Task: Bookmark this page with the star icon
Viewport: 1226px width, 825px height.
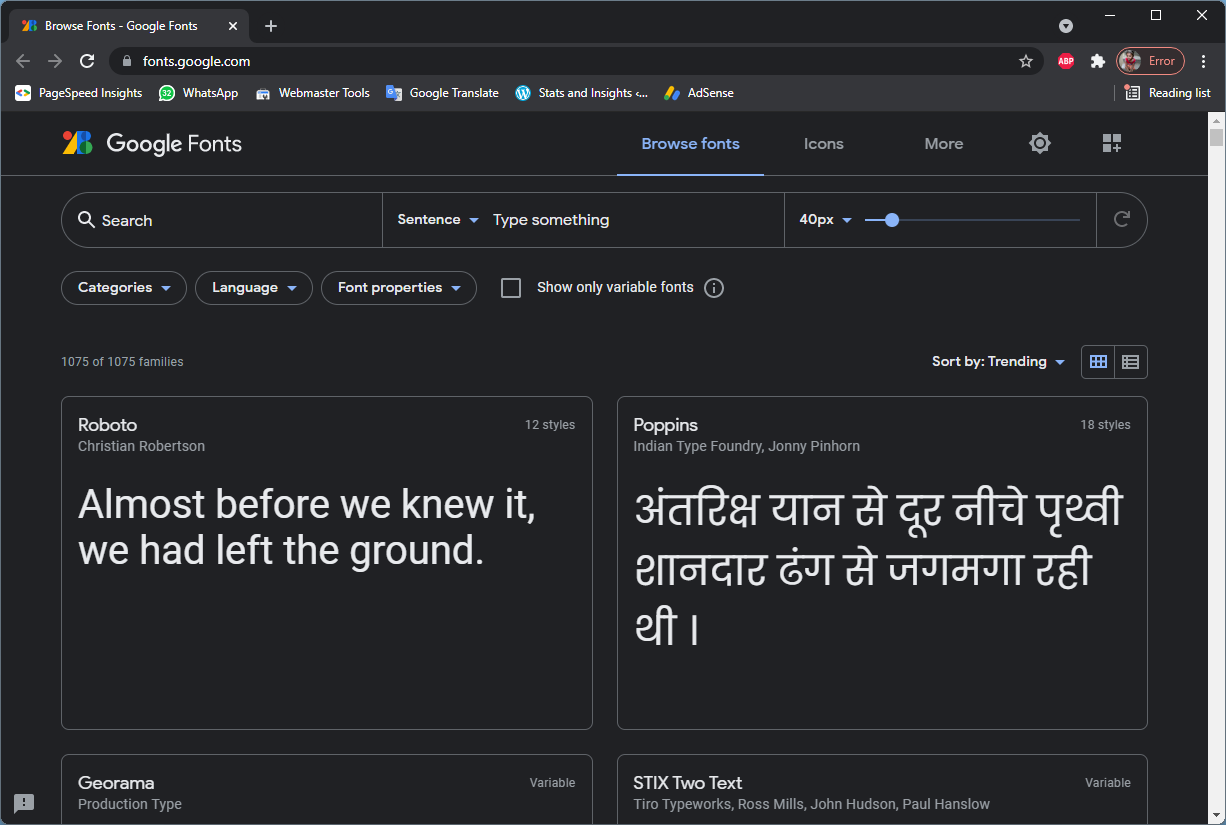Action: [1026, 61]
